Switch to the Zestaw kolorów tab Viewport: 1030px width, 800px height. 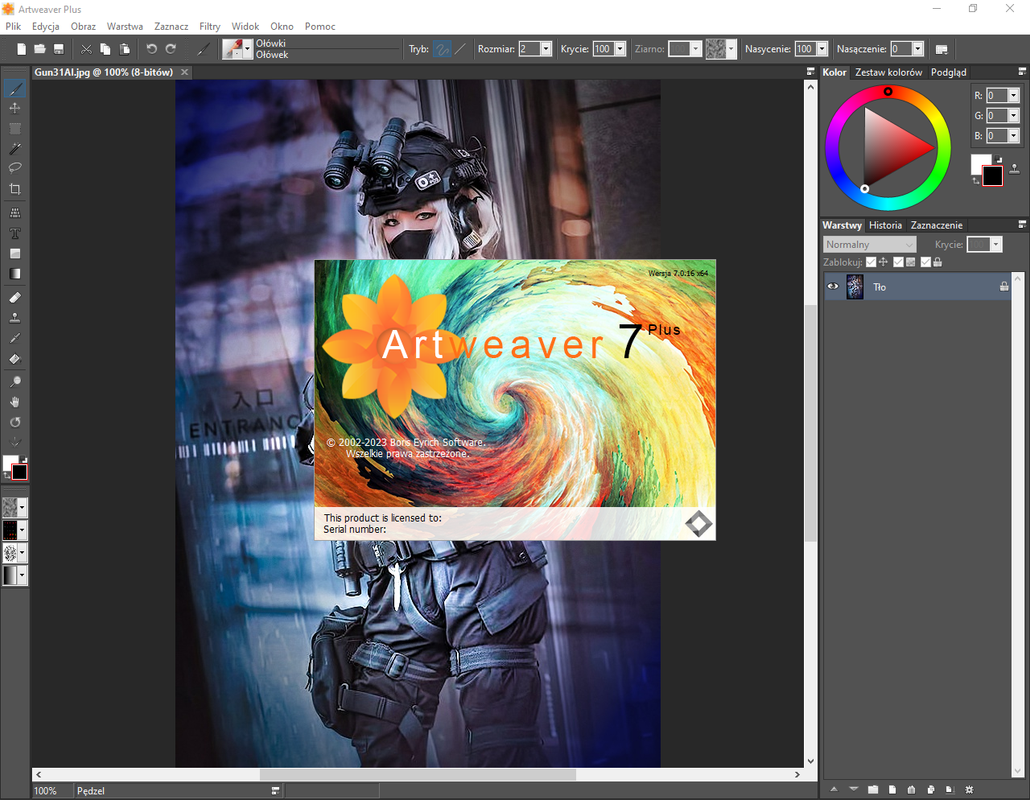click(x=888, y=72)
